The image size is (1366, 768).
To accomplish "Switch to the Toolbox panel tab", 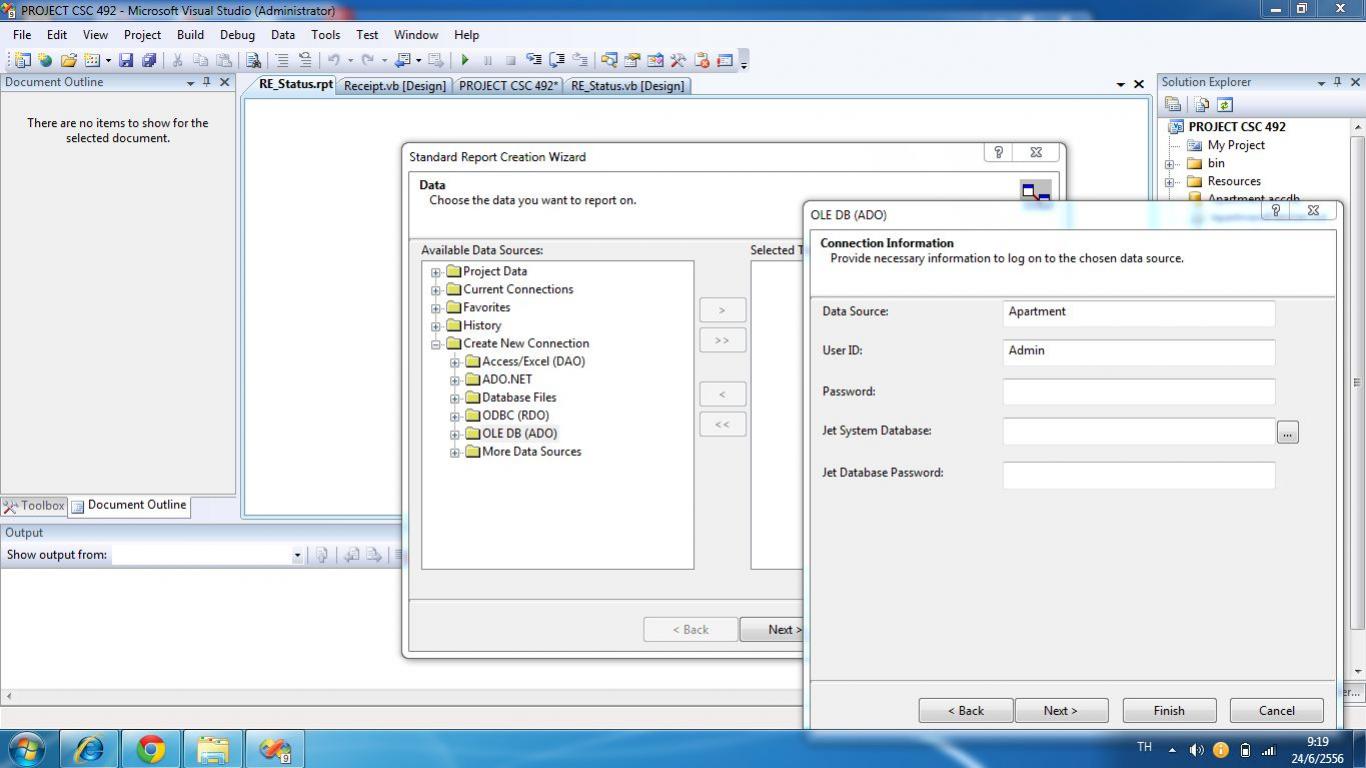I will 34,506.
